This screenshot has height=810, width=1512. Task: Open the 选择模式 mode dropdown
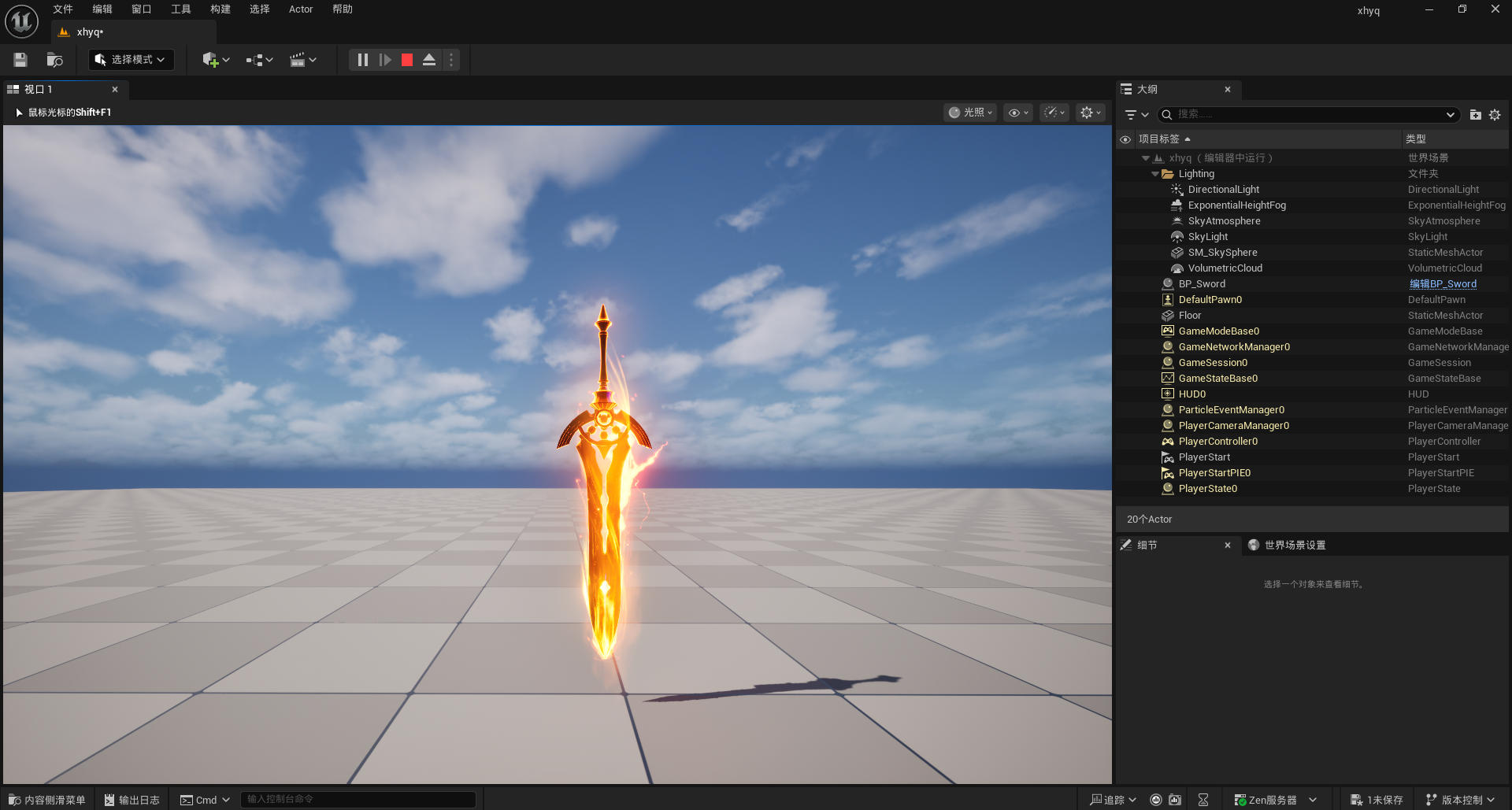[x=132, y=60]
